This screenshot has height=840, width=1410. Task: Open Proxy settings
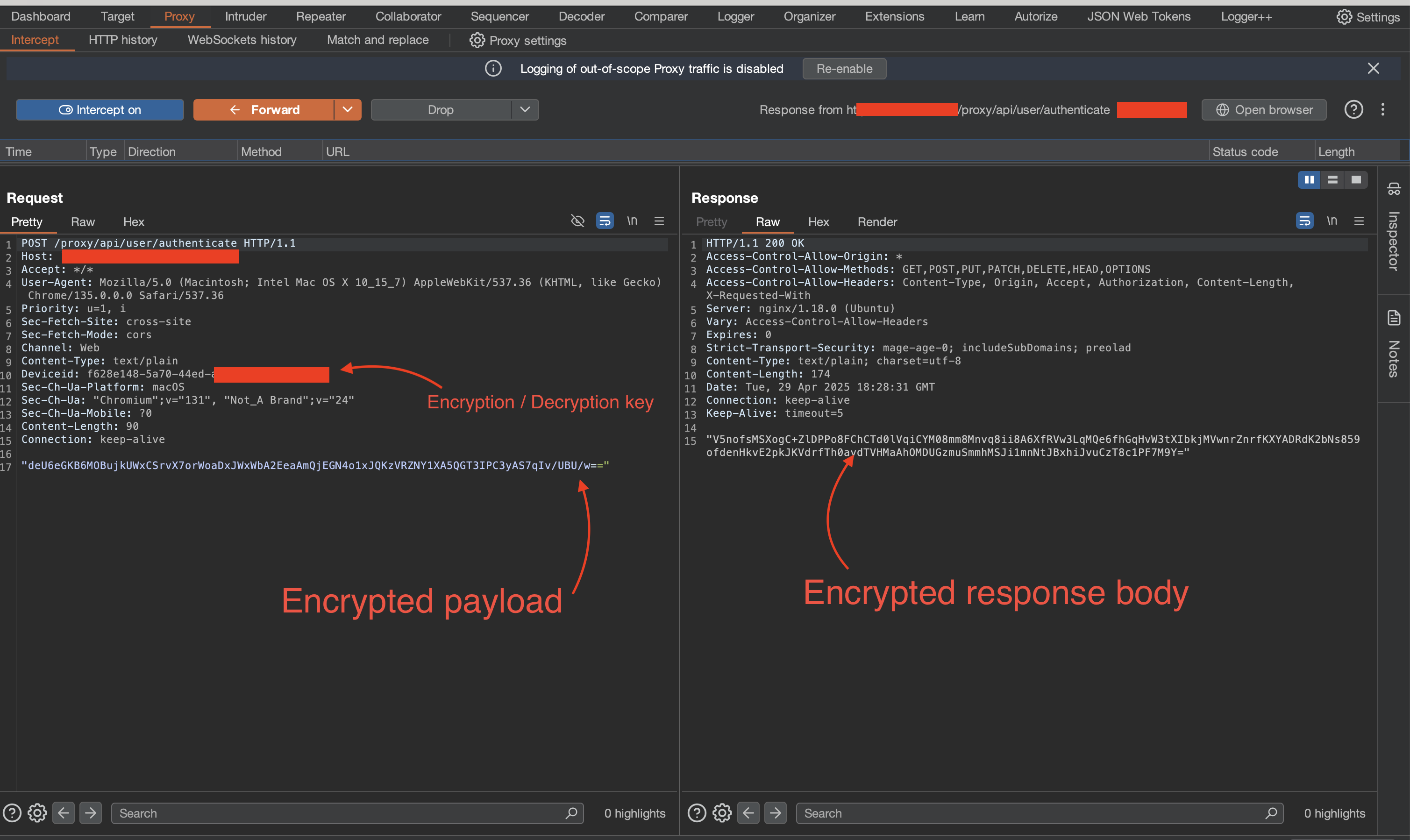[x=518, y=40]
